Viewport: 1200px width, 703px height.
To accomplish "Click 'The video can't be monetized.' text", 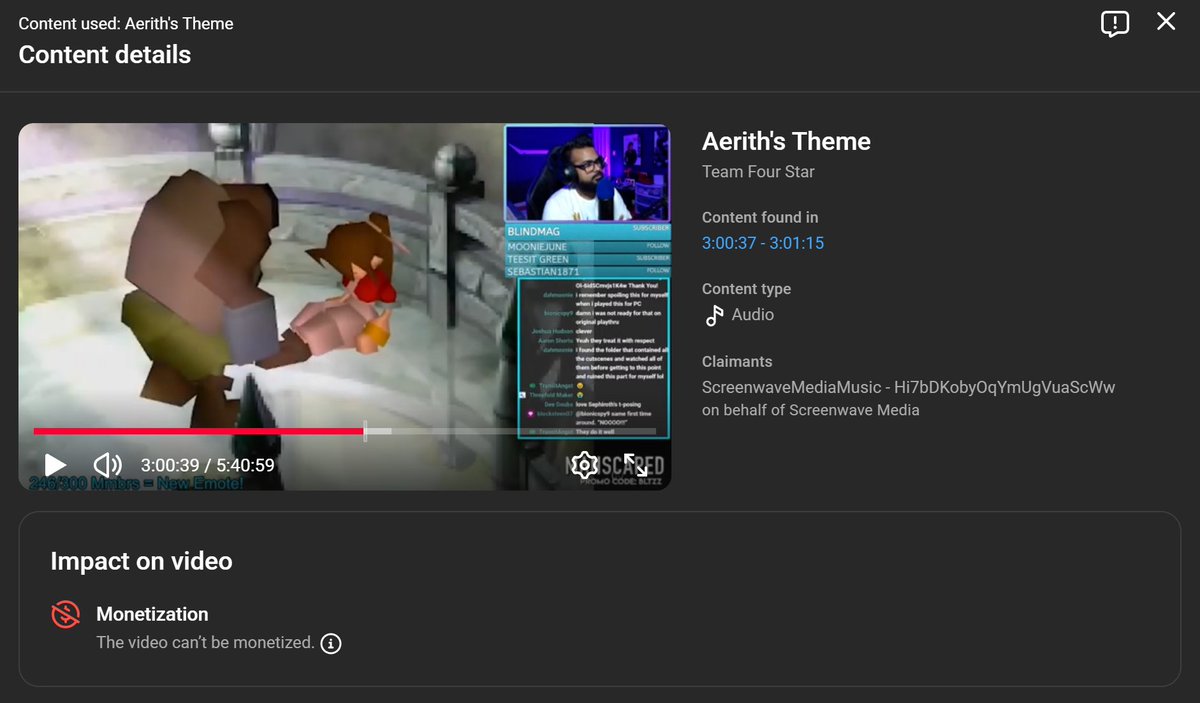I will point(205,643).
